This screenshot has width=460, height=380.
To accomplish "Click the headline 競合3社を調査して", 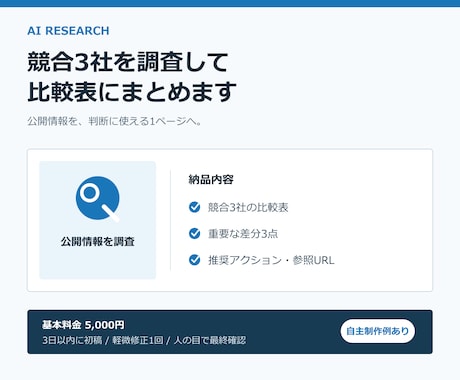I will 128,62.
